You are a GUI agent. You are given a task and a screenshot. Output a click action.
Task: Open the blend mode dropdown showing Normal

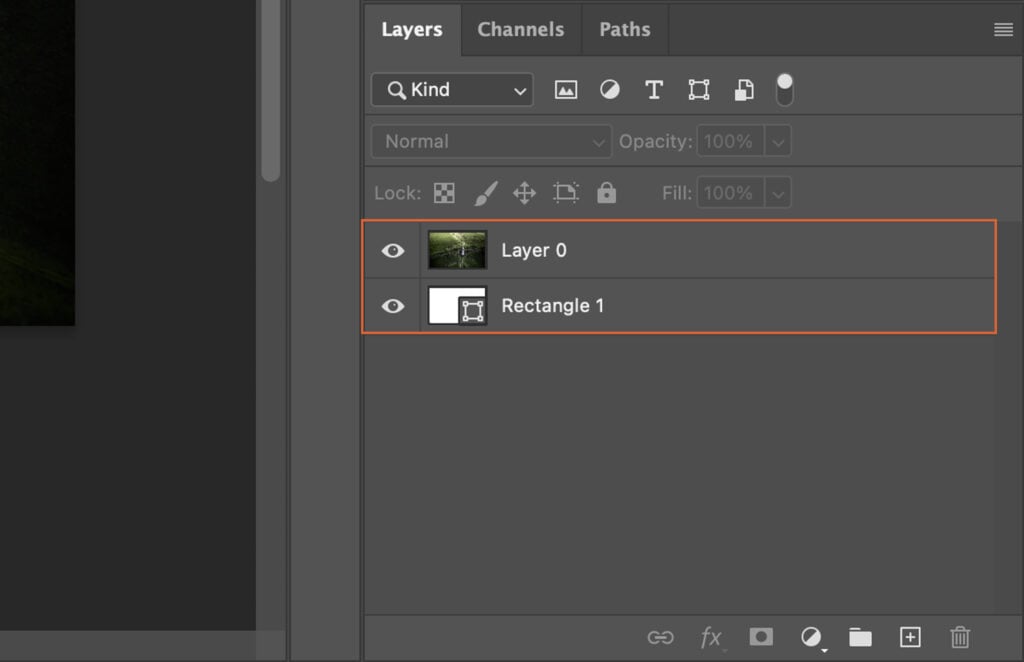[x=490, y=141]
